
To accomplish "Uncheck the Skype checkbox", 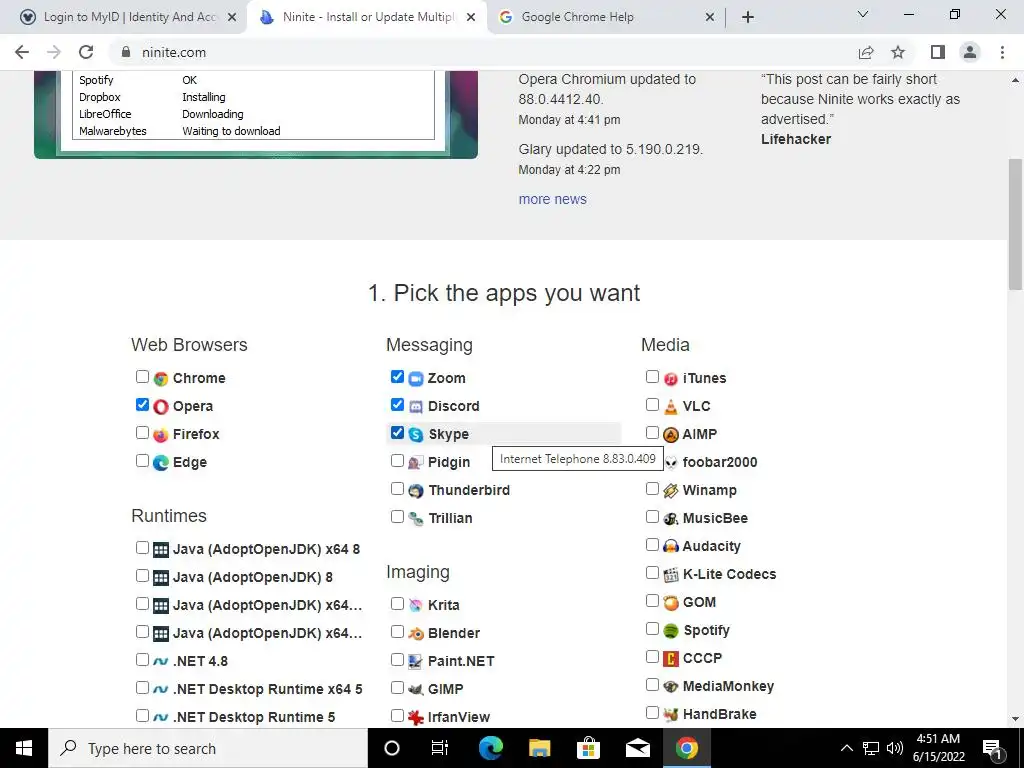I will (x=397, y=433).
